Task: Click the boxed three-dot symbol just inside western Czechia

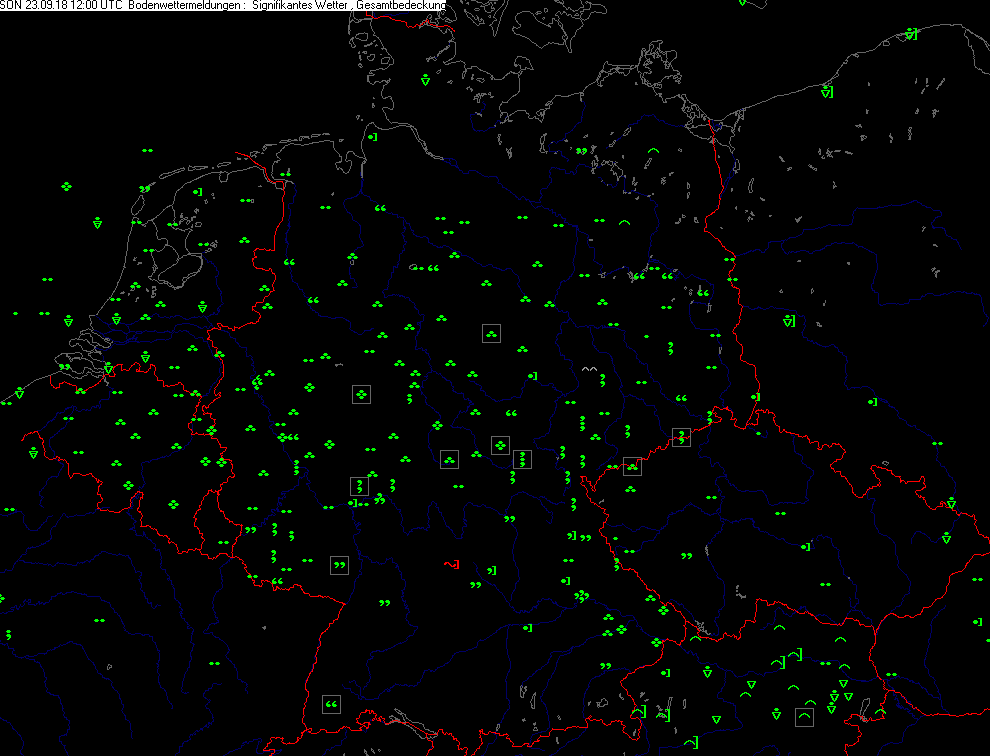Action: click(632, 466)
